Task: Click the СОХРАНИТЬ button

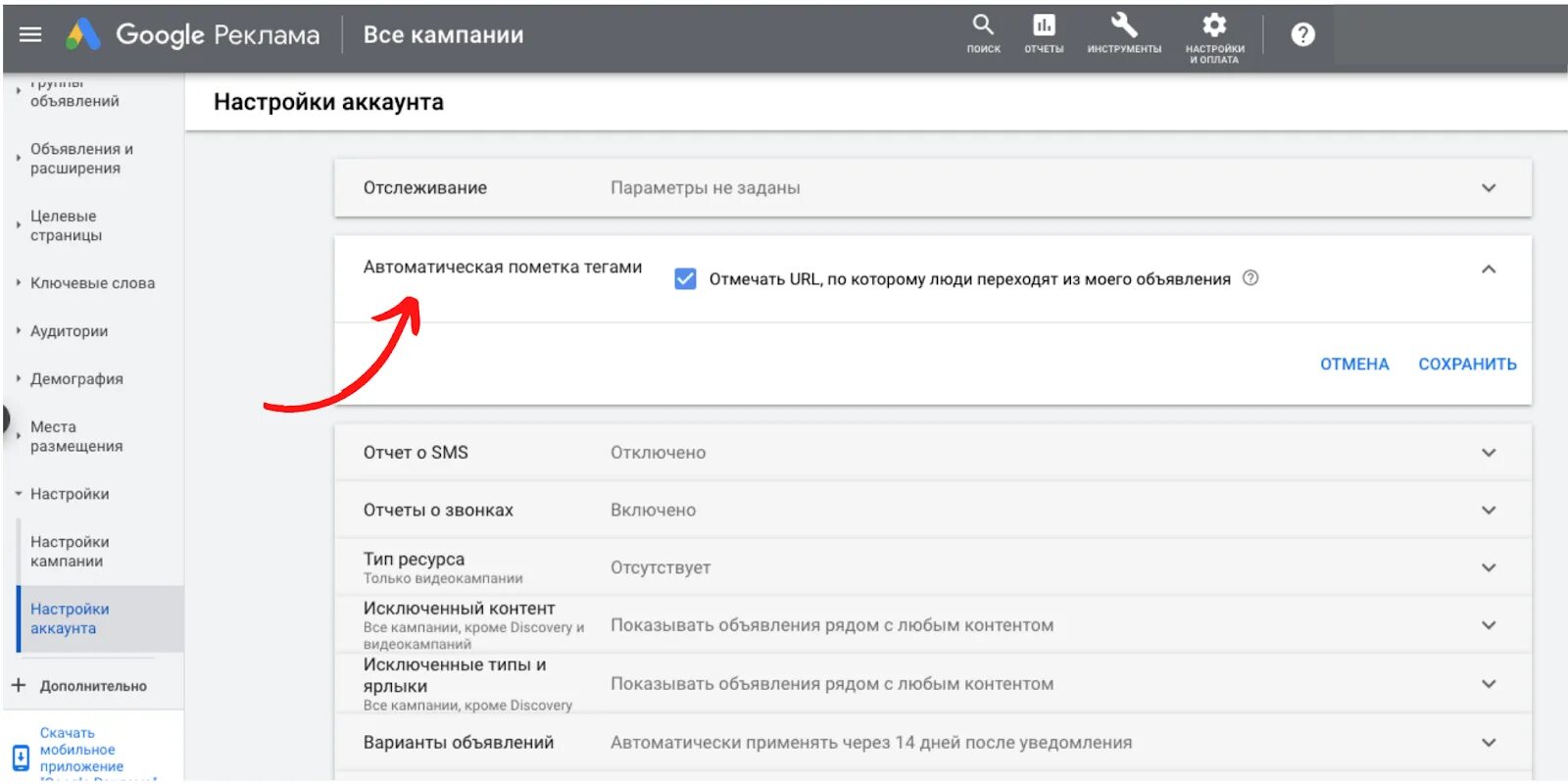Action: pos(1467,364)
